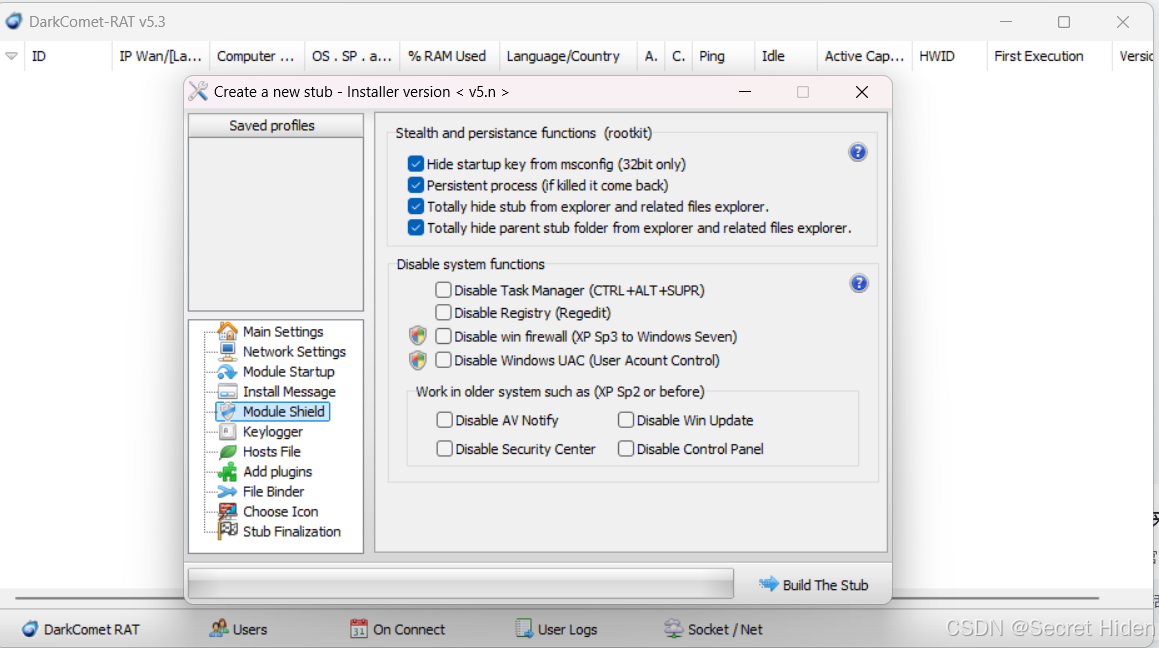This screenshot has height=648, width=1159.
Task: Click the shield icon beside Disable win firewall
Action: [x=418, y=336]
